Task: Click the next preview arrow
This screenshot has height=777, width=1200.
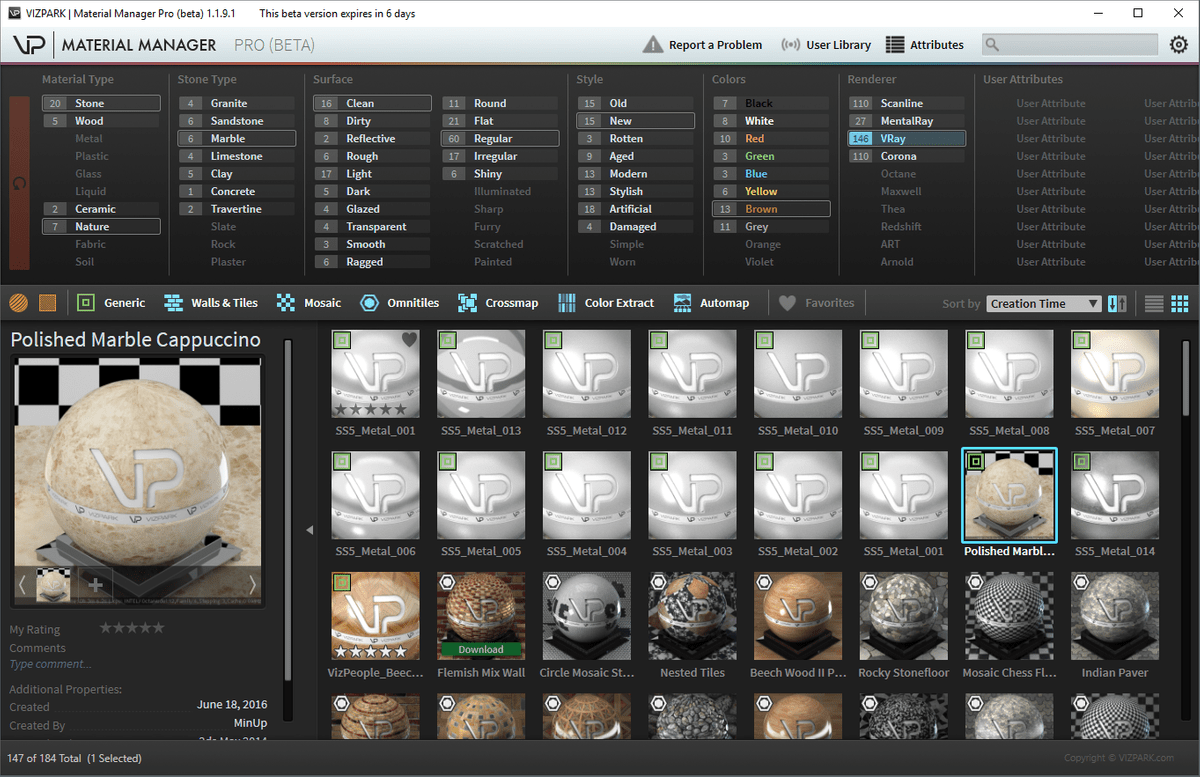Action: (251, 586)
